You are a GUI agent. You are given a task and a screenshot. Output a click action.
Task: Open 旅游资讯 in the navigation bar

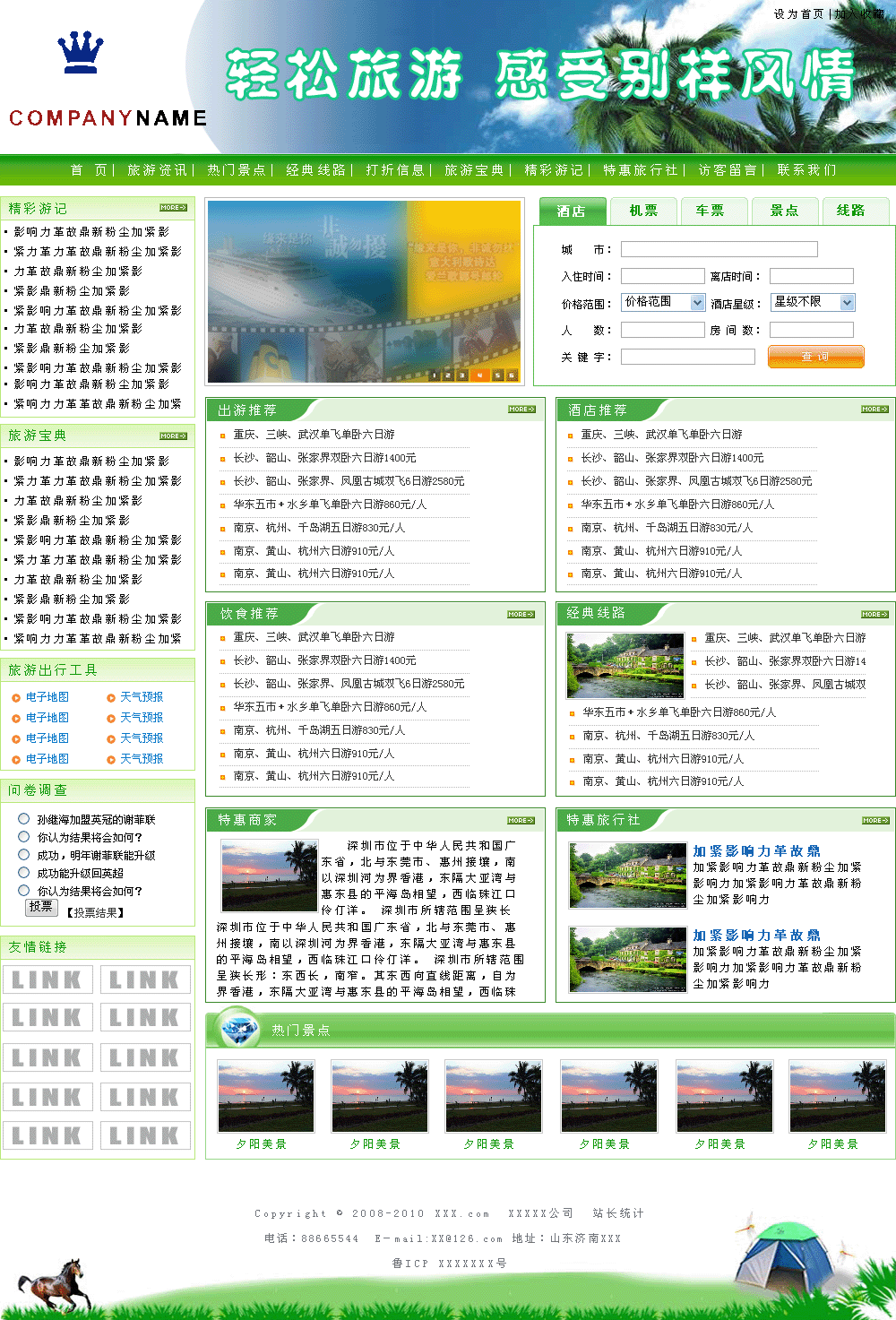[x=157, y=170]
